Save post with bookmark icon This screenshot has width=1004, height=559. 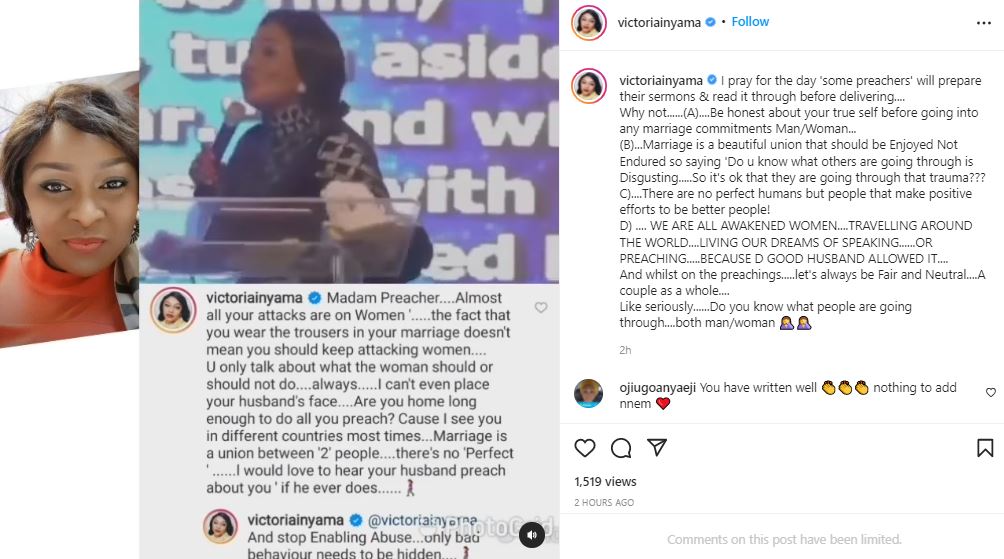(985, 448)
